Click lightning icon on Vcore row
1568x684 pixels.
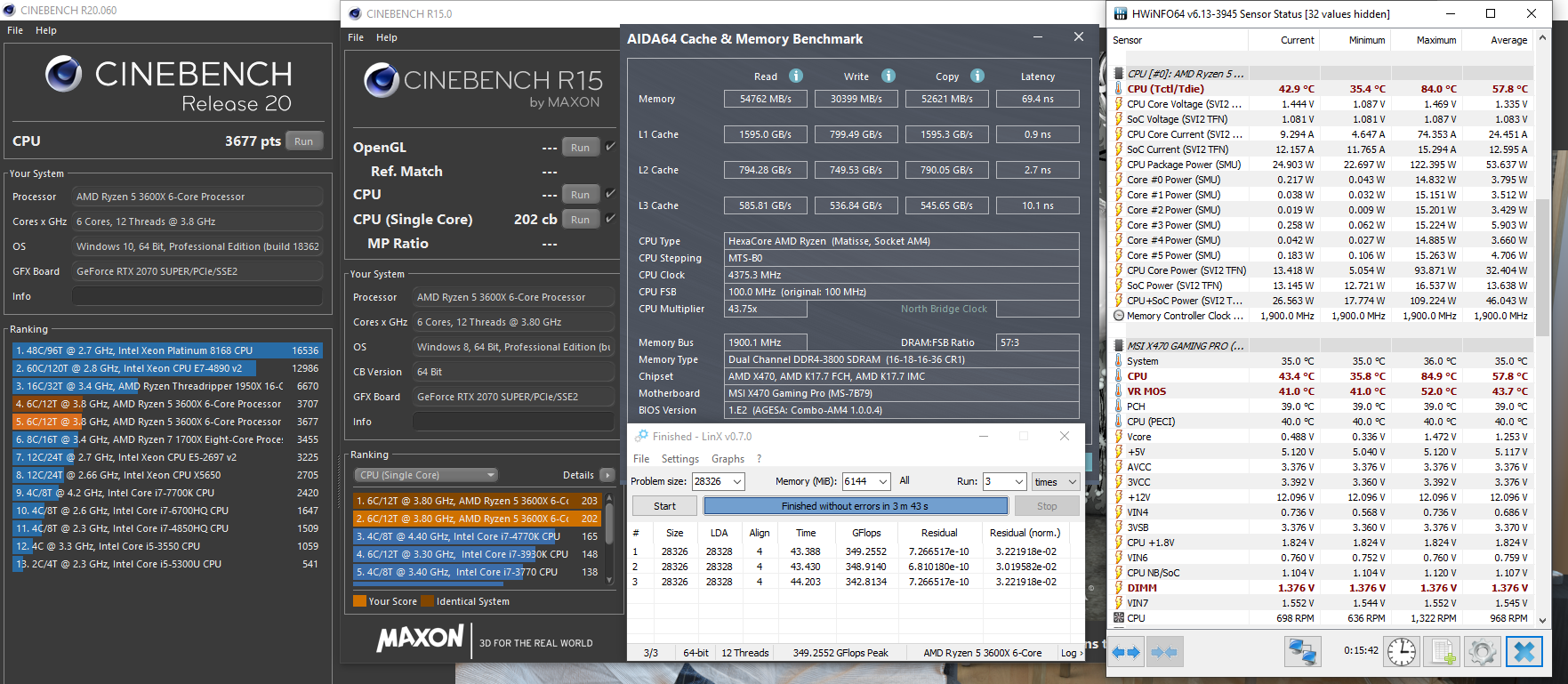click(x=1119, y=437)
